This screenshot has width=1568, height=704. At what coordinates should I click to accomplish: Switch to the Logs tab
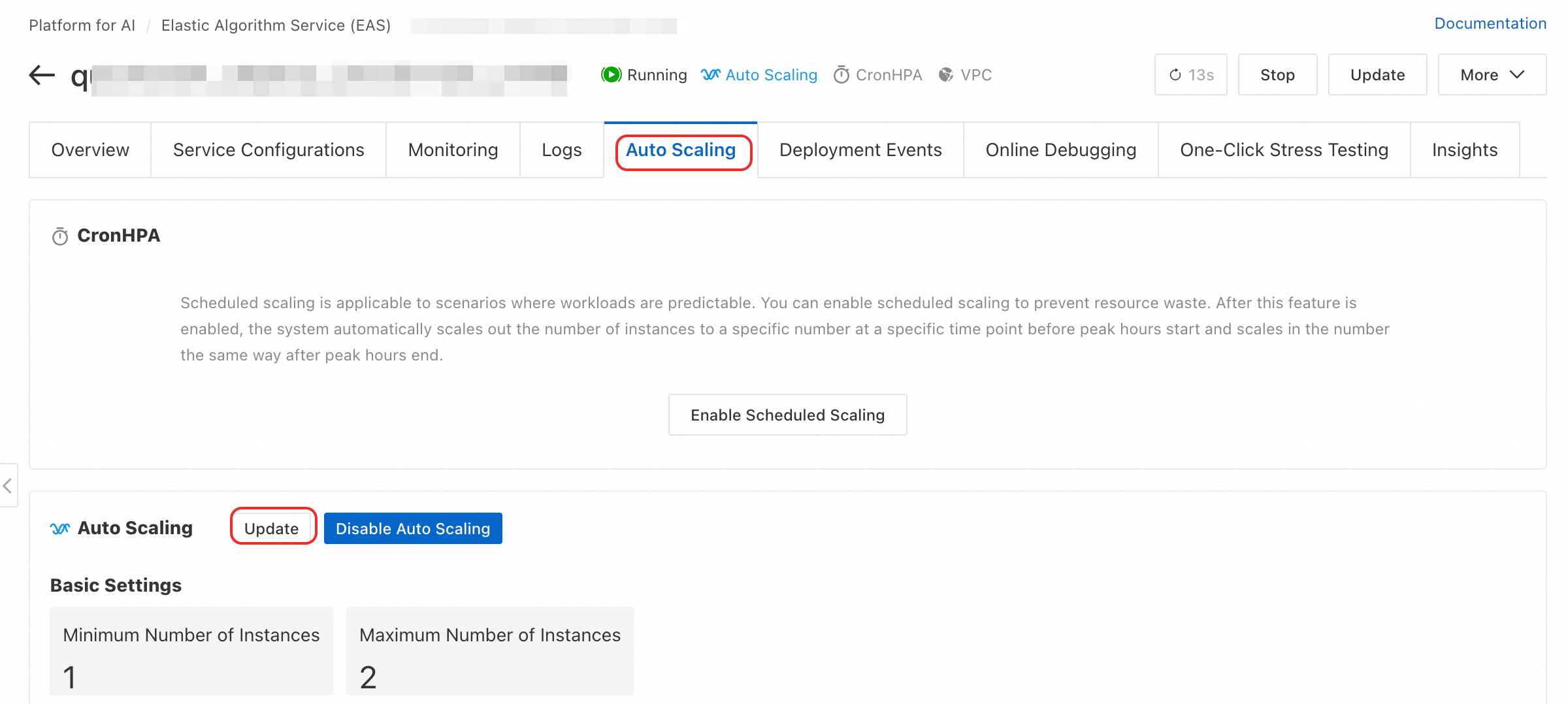pos(562,150)
